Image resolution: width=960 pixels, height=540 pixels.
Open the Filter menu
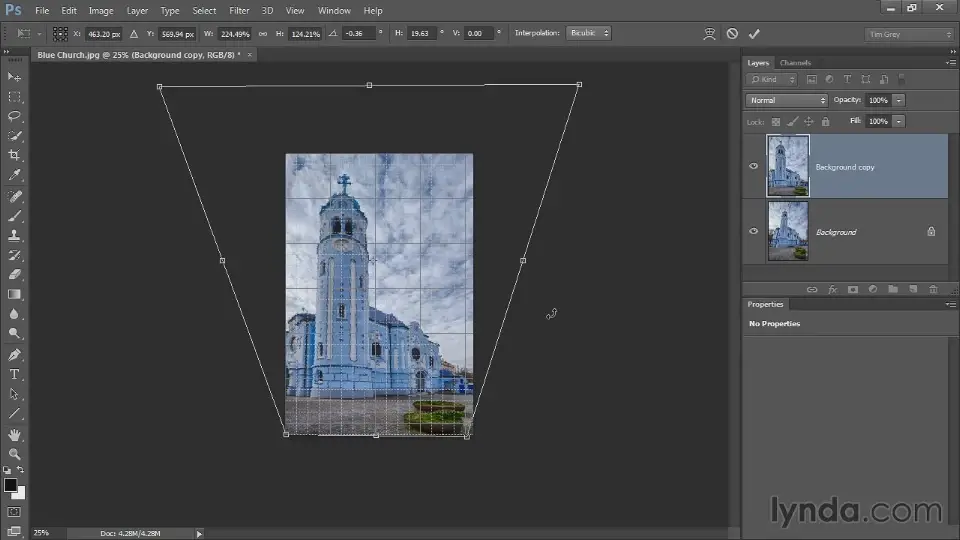[x=239, y=10]
